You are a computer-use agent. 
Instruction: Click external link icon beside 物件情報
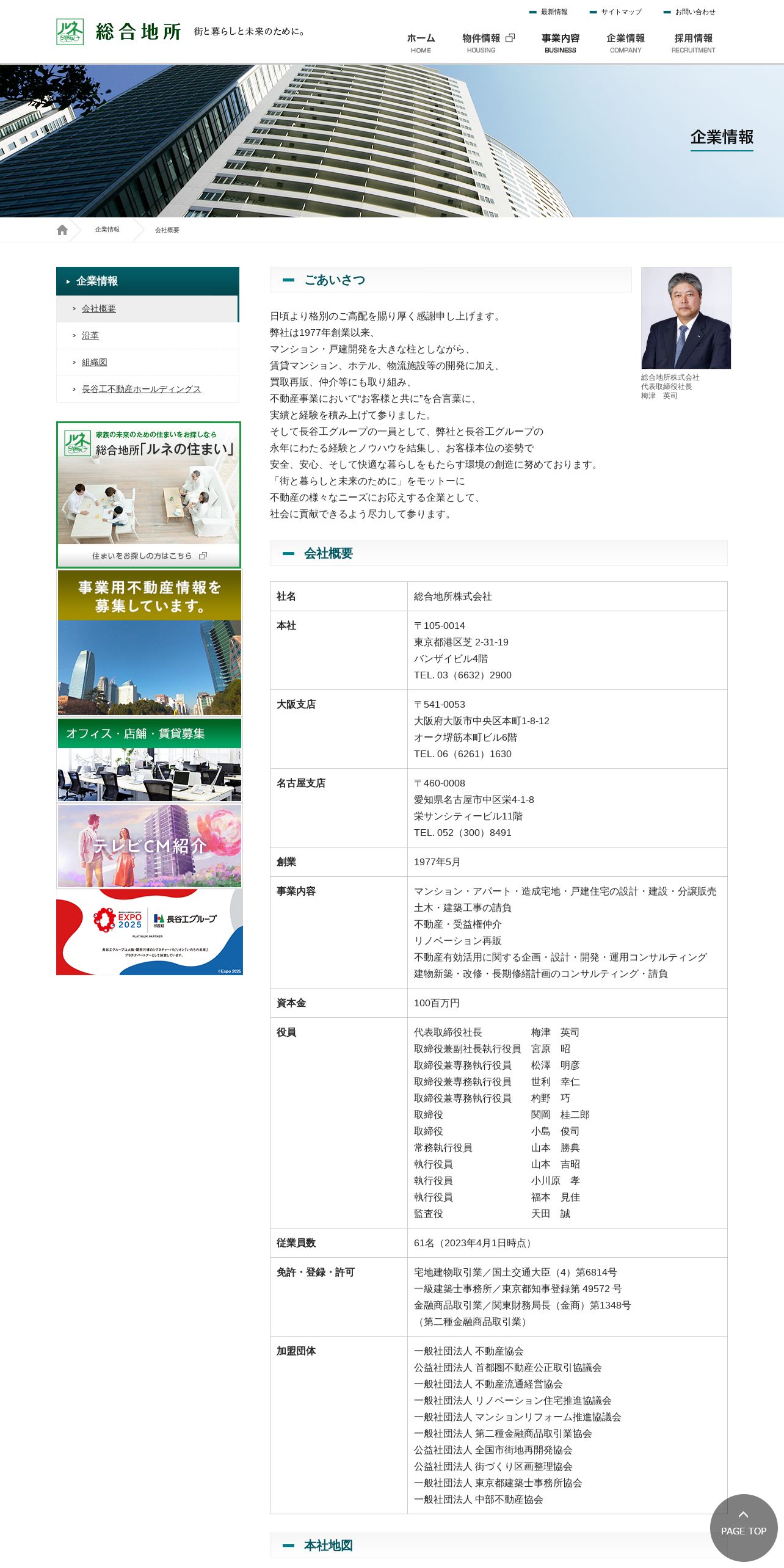point(510,38)
